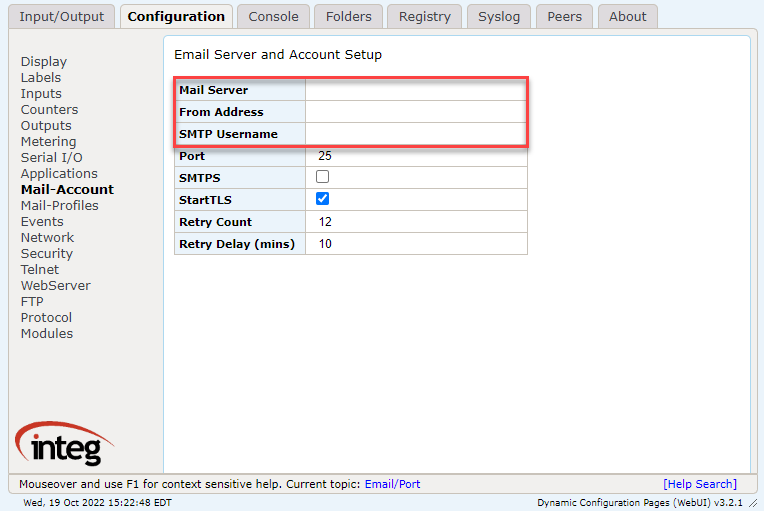
Task: Focus the From Address field
Action: (x=415, y=112)
